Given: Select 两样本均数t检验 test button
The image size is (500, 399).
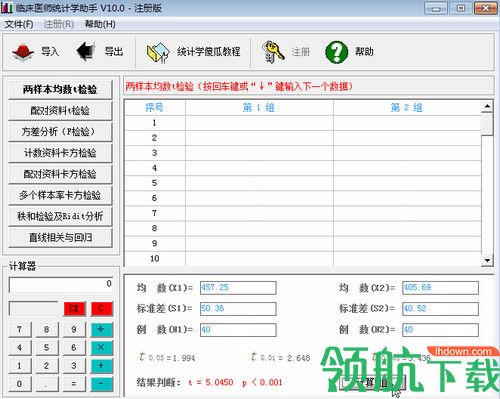Looking at the screenshot, I should (60, 89).
